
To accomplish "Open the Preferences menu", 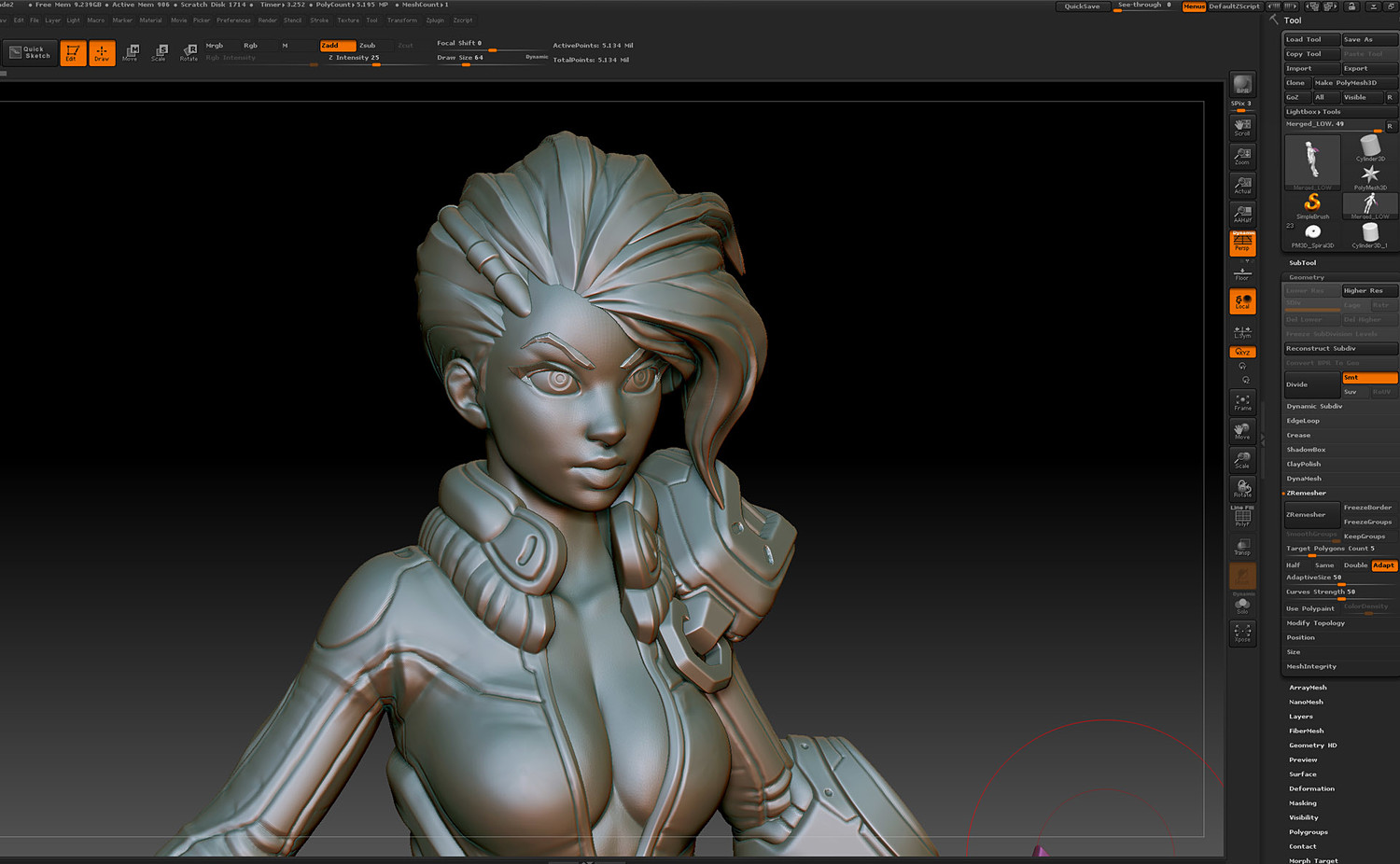I will (x=233, y=20).
